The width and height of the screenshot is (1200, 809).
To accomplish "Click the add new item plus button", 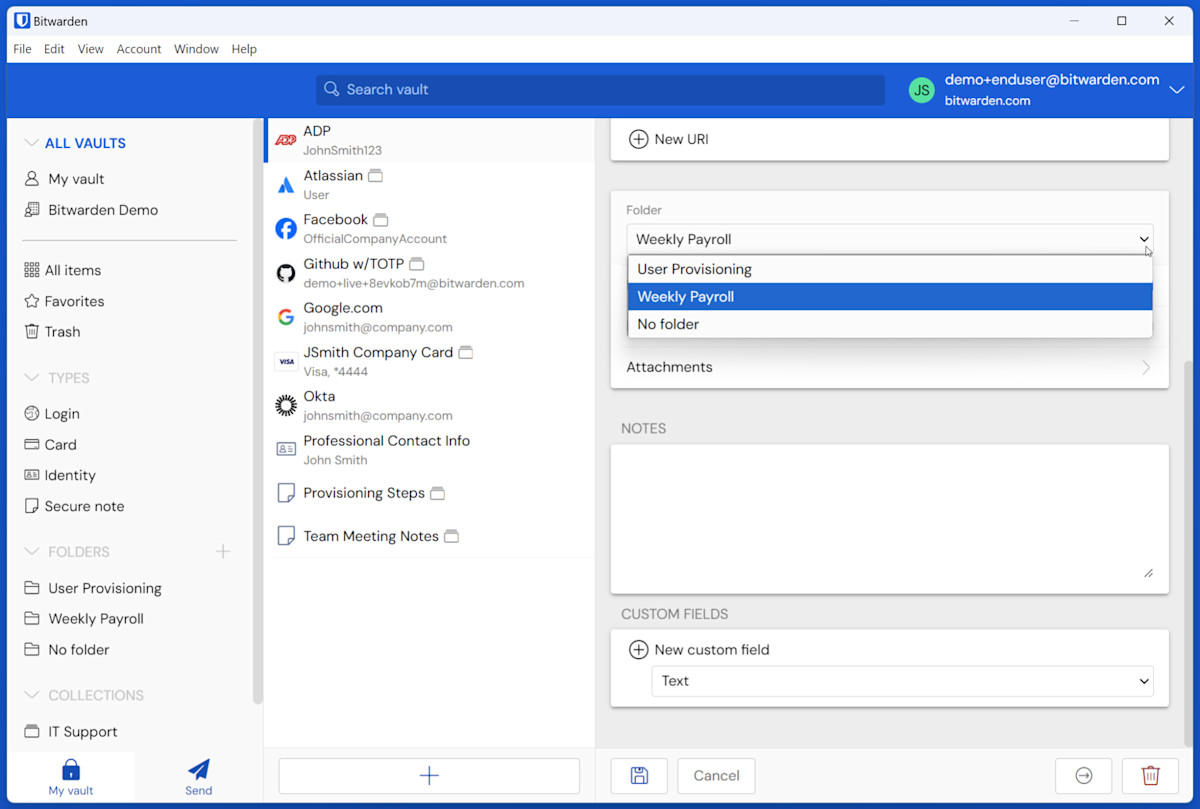I will (x=429, y=776).
